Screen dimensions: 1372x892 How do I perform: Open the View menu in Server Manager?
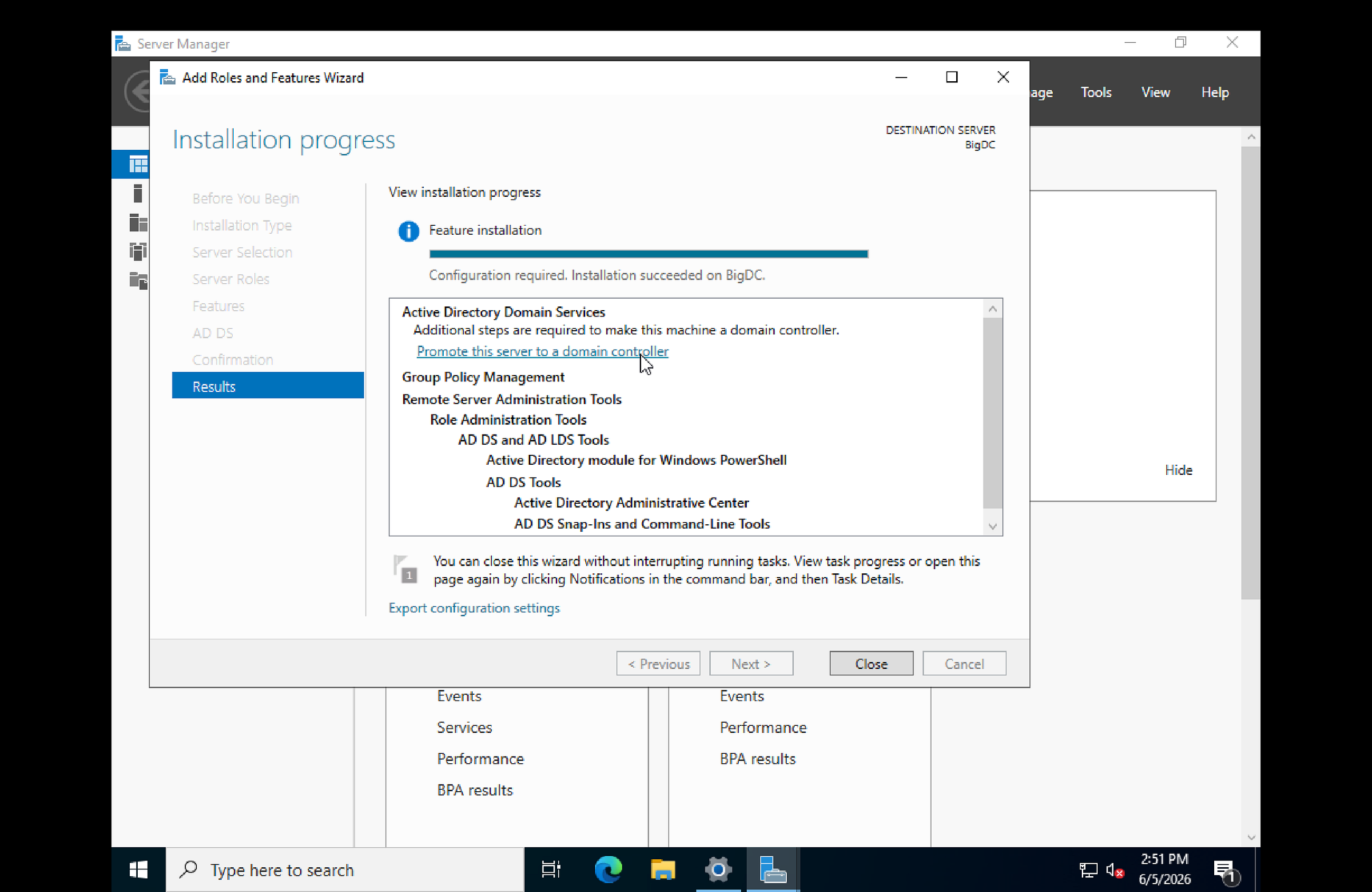coord(1155,92)
